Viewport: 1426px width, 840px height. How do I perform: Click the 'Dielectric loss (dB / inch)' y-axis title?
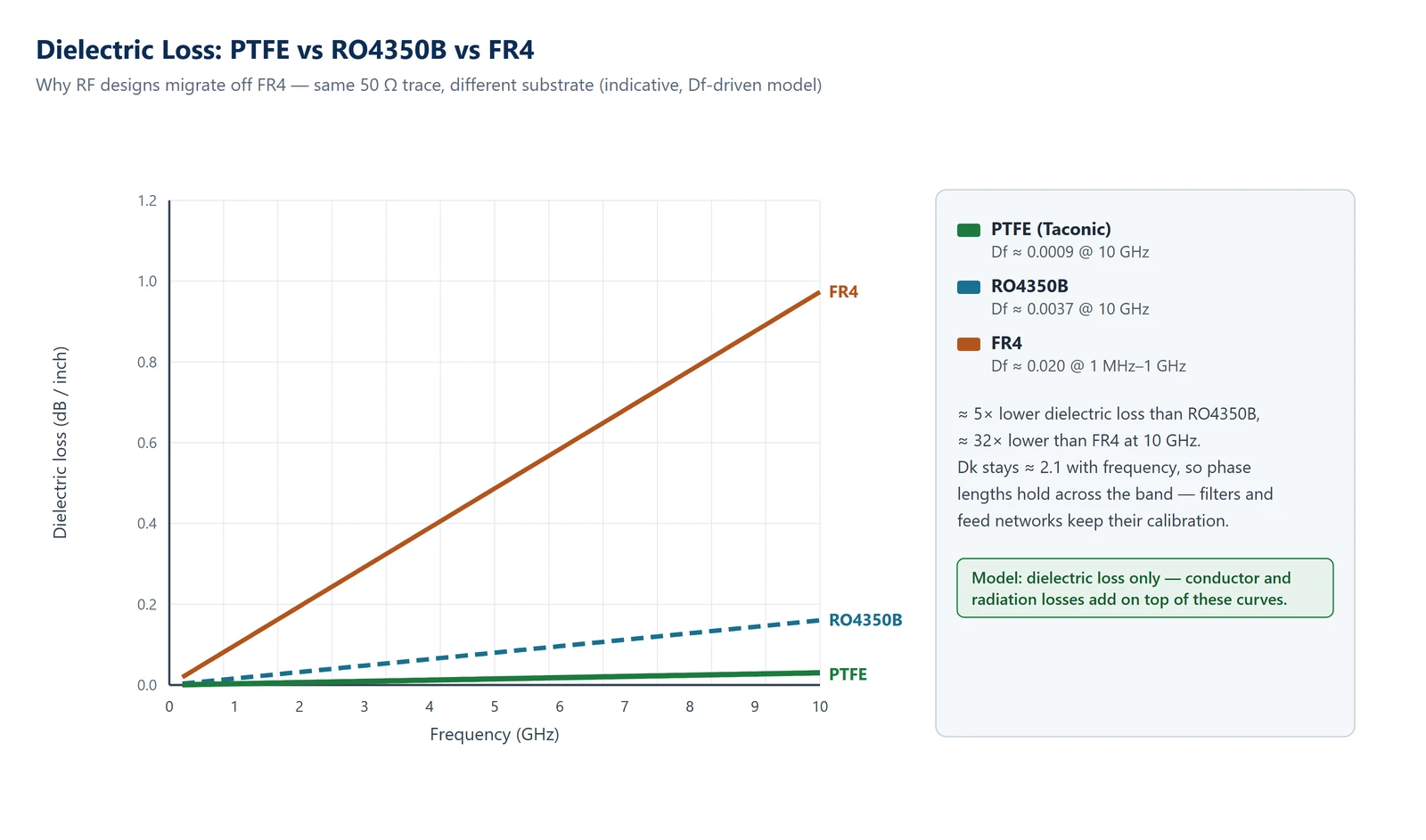[x=60, y=443]
